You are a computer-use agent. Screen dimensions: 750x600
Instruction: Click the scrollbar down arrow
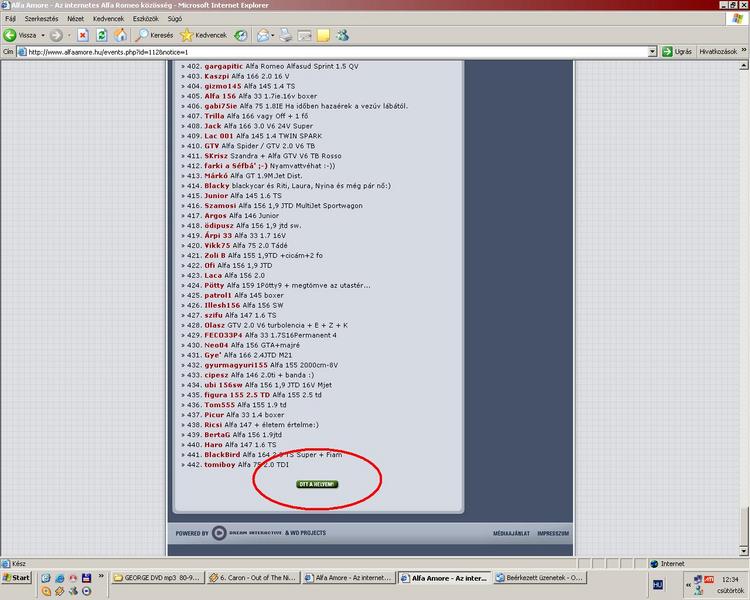pos(744,551)
